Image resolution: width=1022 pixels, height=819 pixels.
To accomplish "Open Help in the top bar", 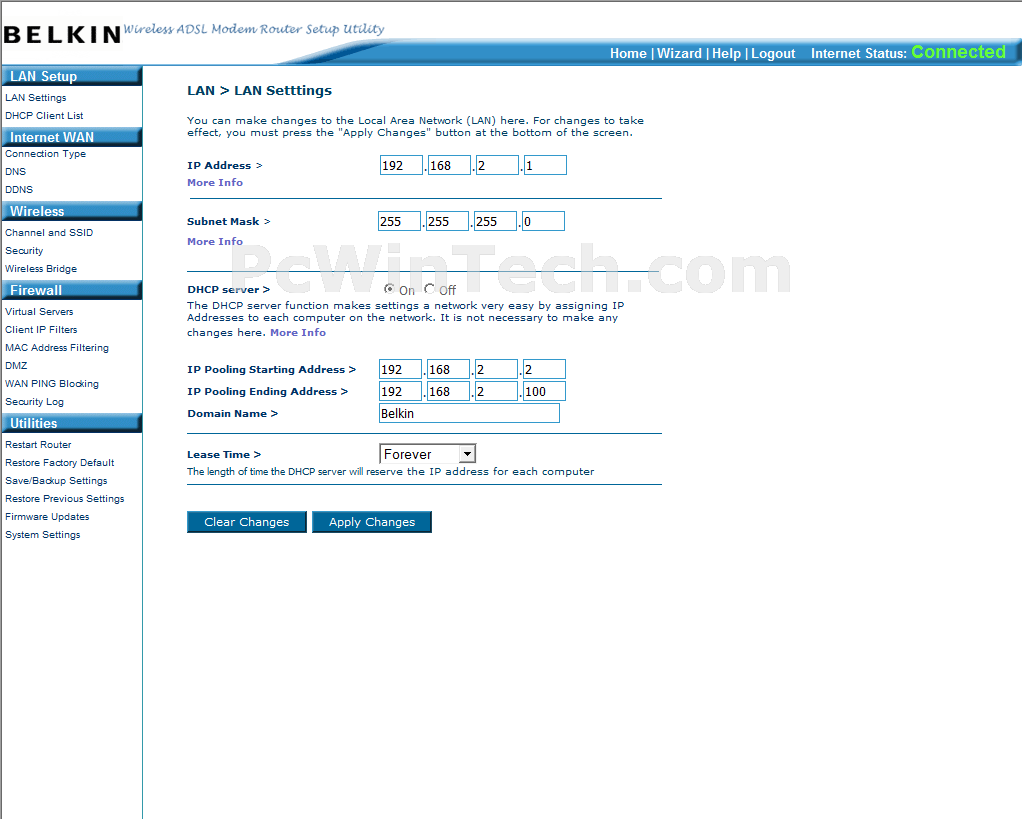I will [726, 53].
